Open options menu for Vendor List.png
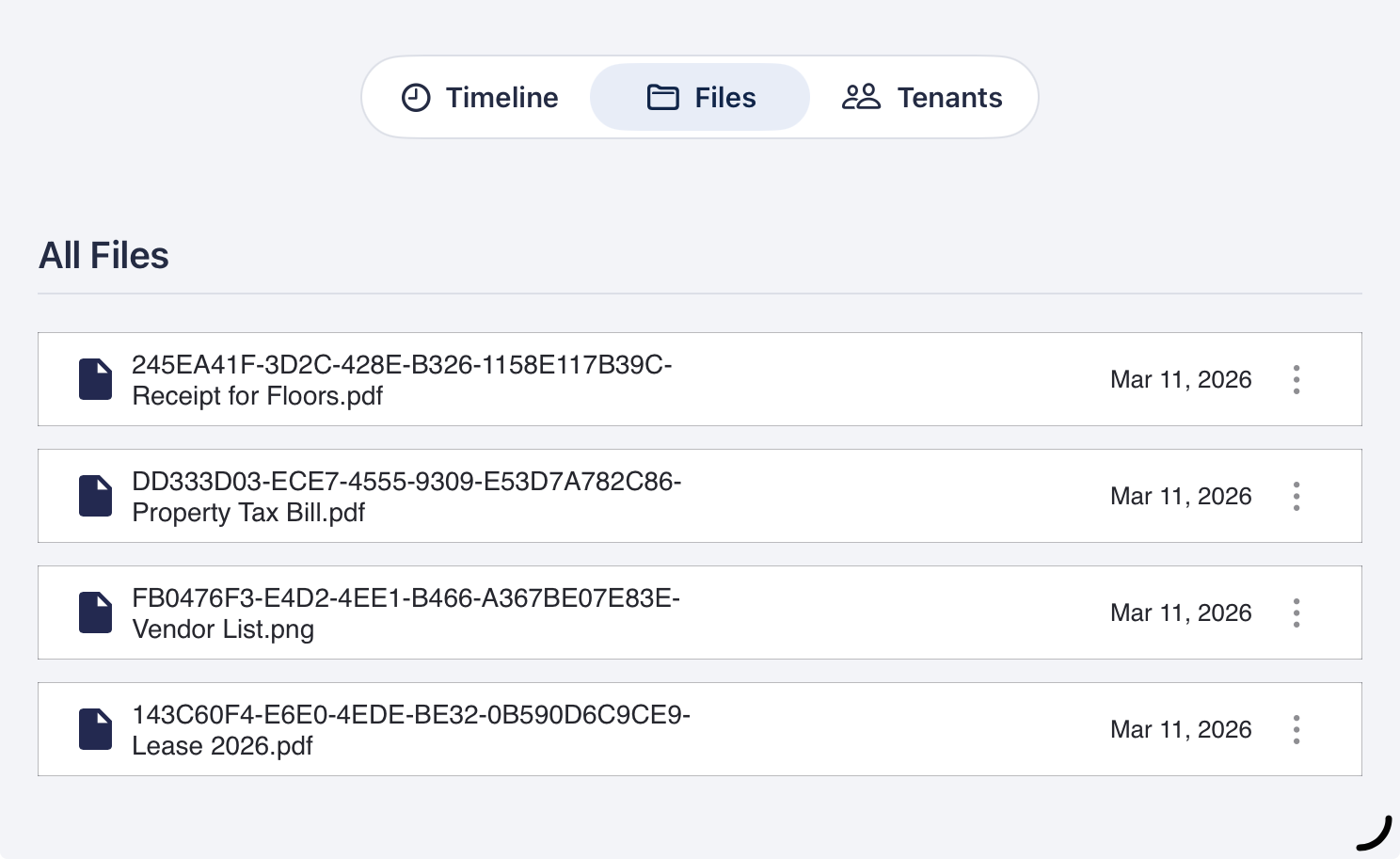1400x859 pixels. (1297, 612)
